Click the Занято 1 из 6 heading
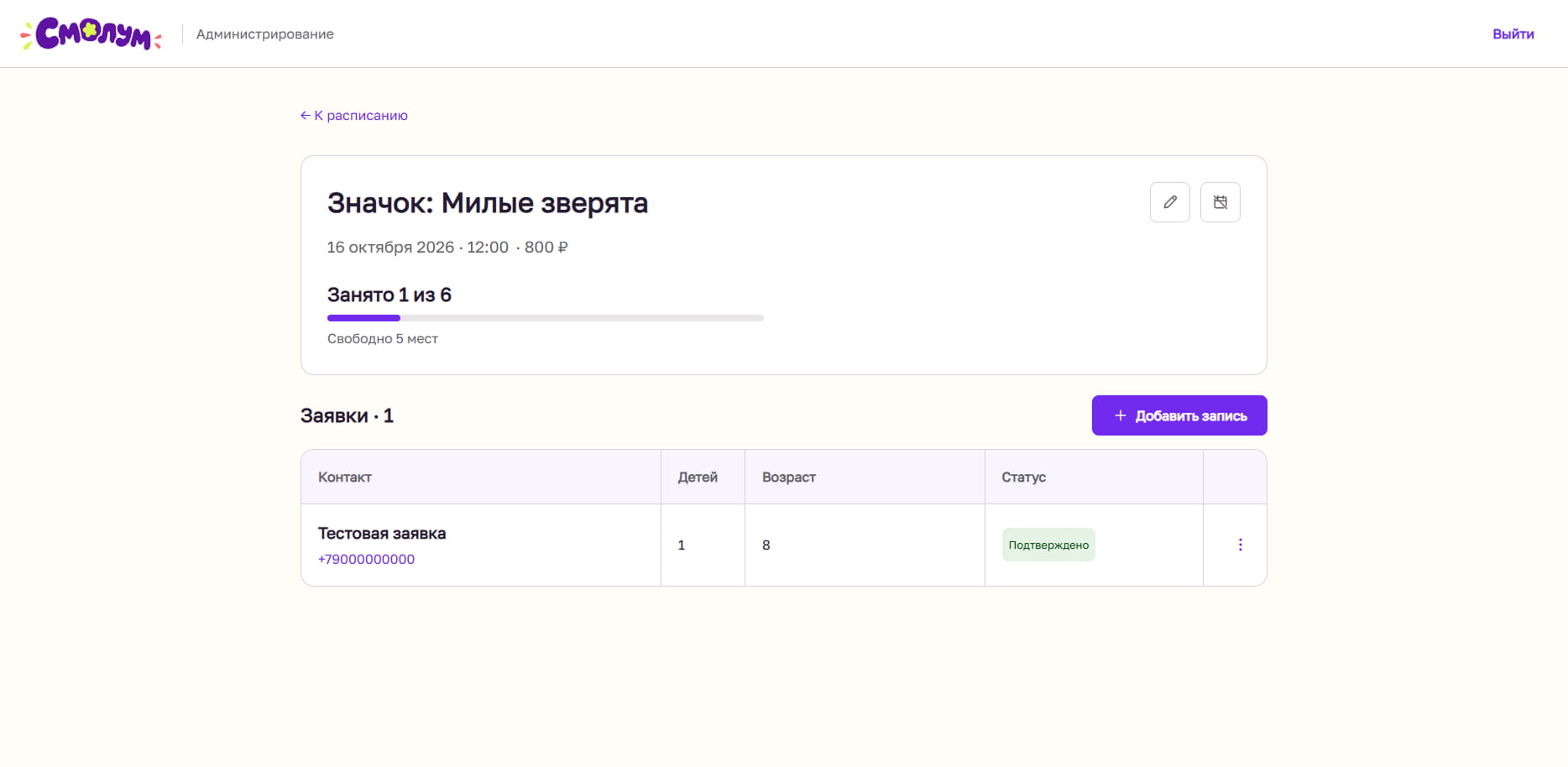The image size is (1568, 767). (389, 295)
